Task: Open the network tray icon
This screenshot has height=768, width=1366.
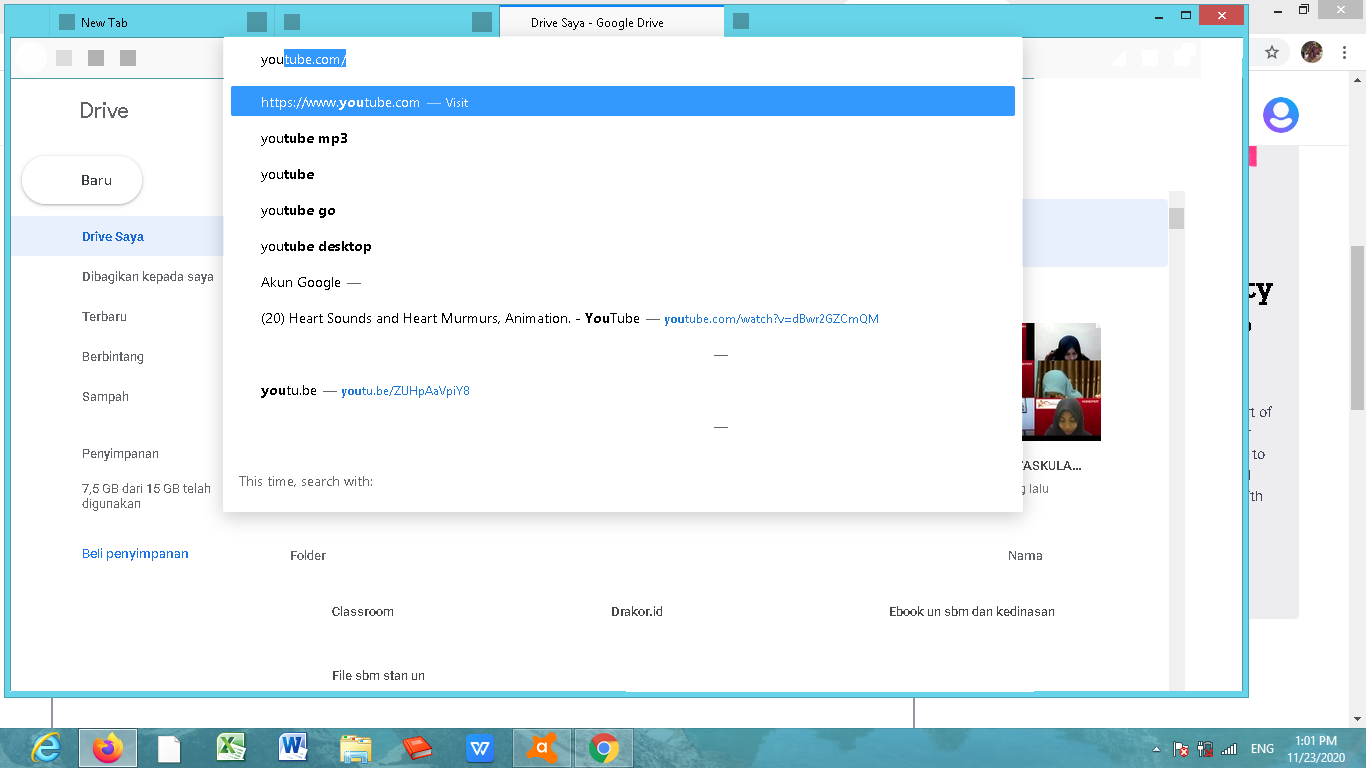Action: click(x=1205, y=749)
